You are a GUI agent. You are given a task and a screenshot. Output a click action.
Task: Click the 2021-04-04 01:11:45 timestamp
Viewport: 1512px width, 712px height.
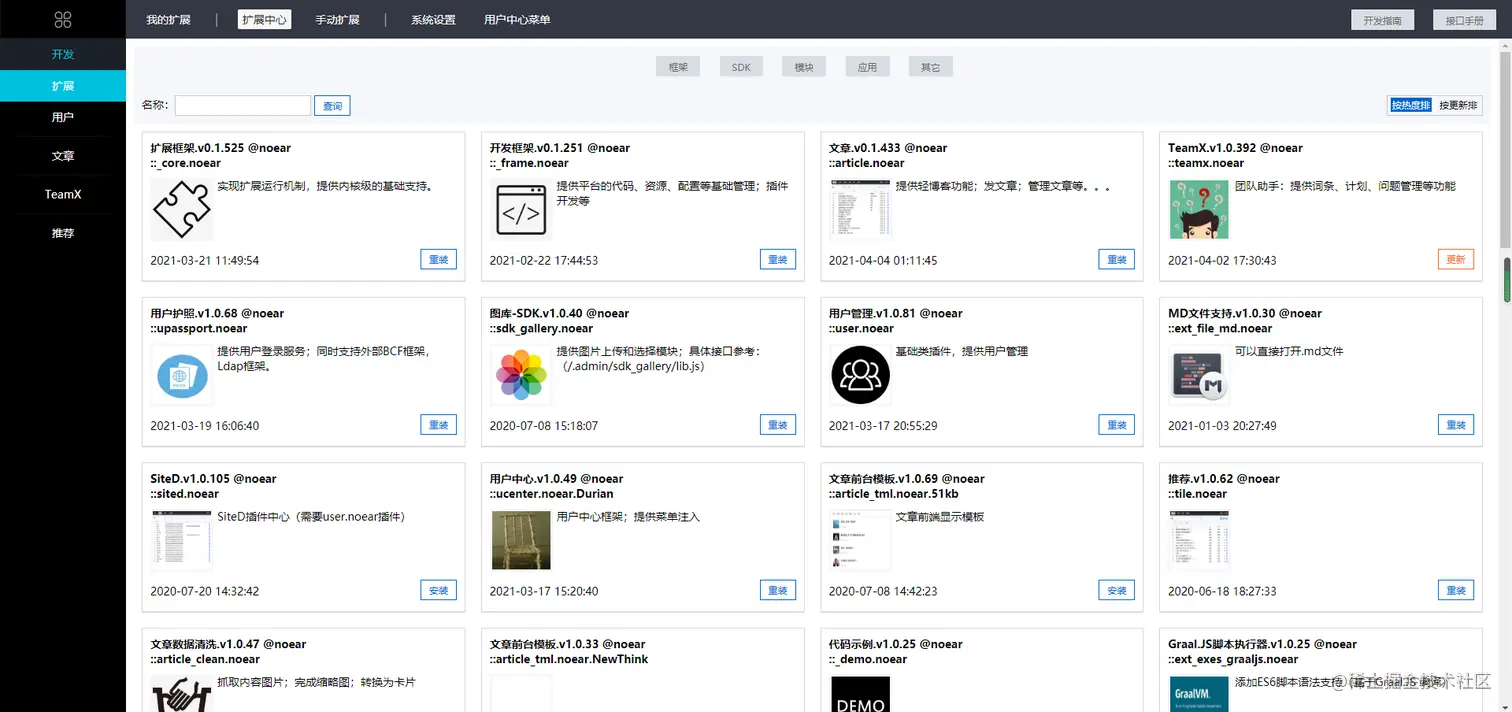coord(883,260)
